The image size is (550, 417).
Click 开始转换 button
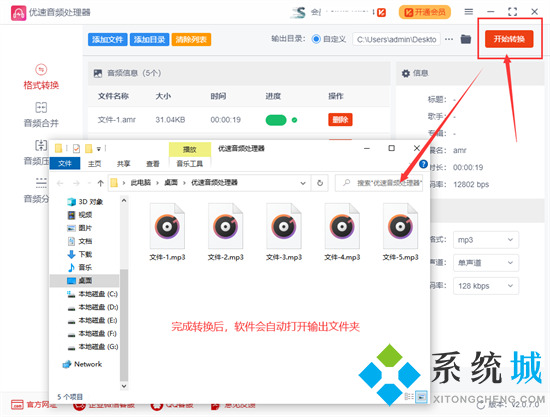[x=509, y=39]
